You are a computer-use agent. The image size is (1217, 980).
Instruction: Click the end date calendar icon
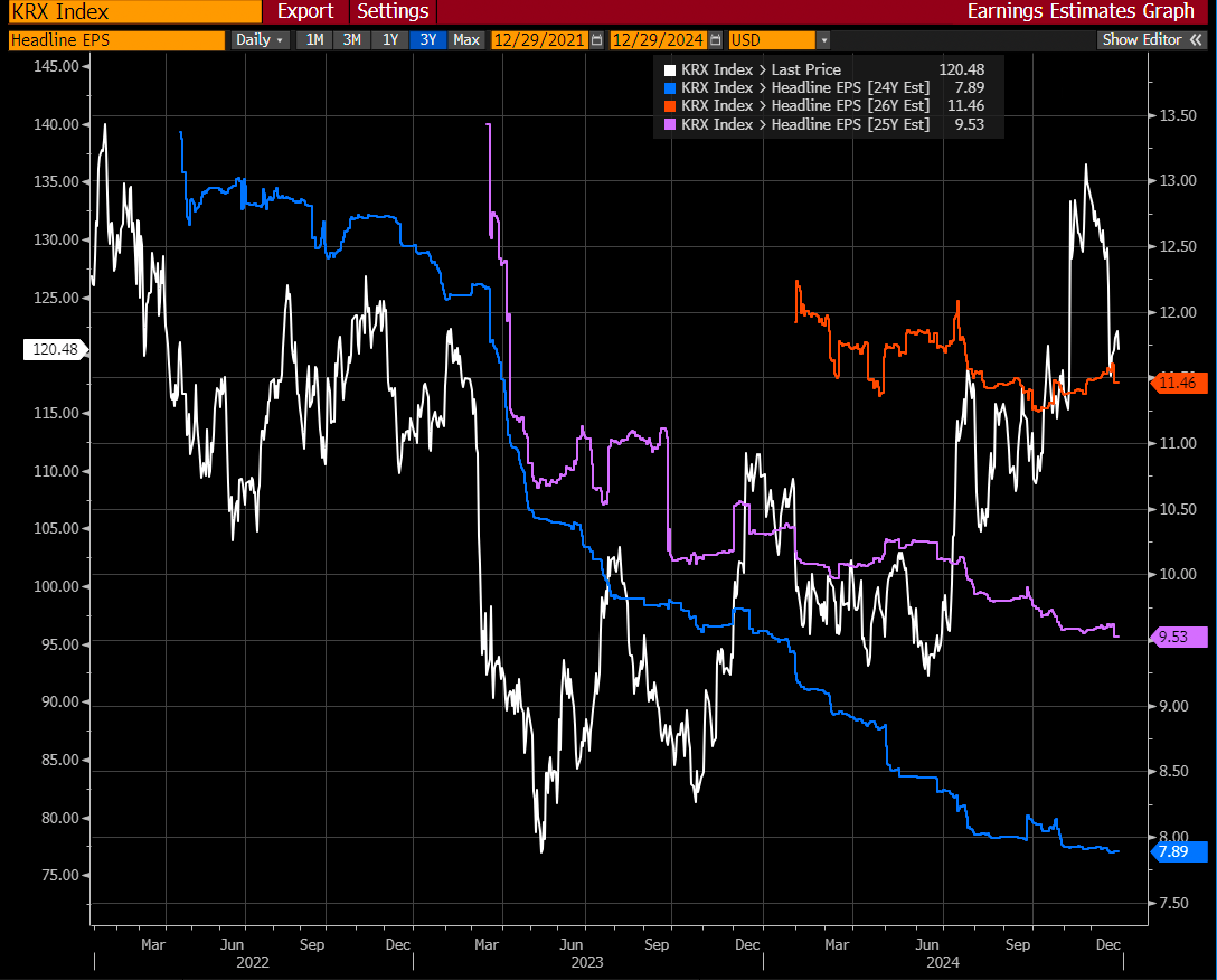click(715, 40)
